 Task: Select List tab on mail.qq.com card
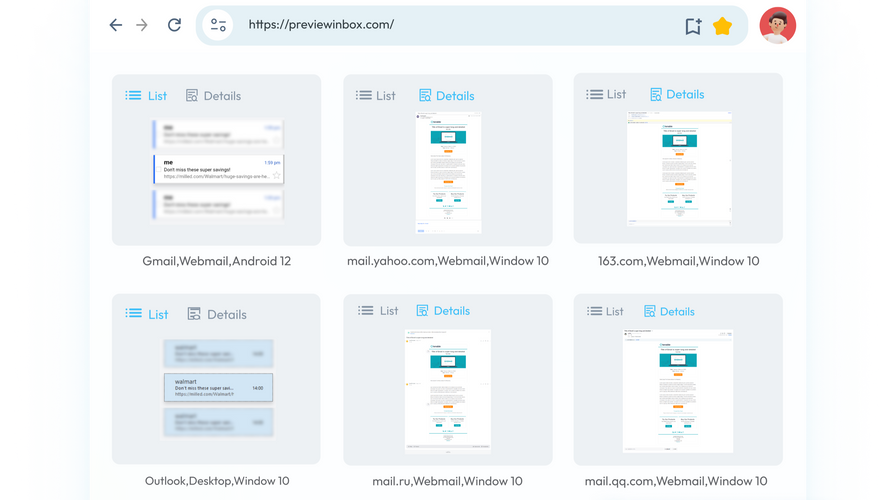point(605,311)
